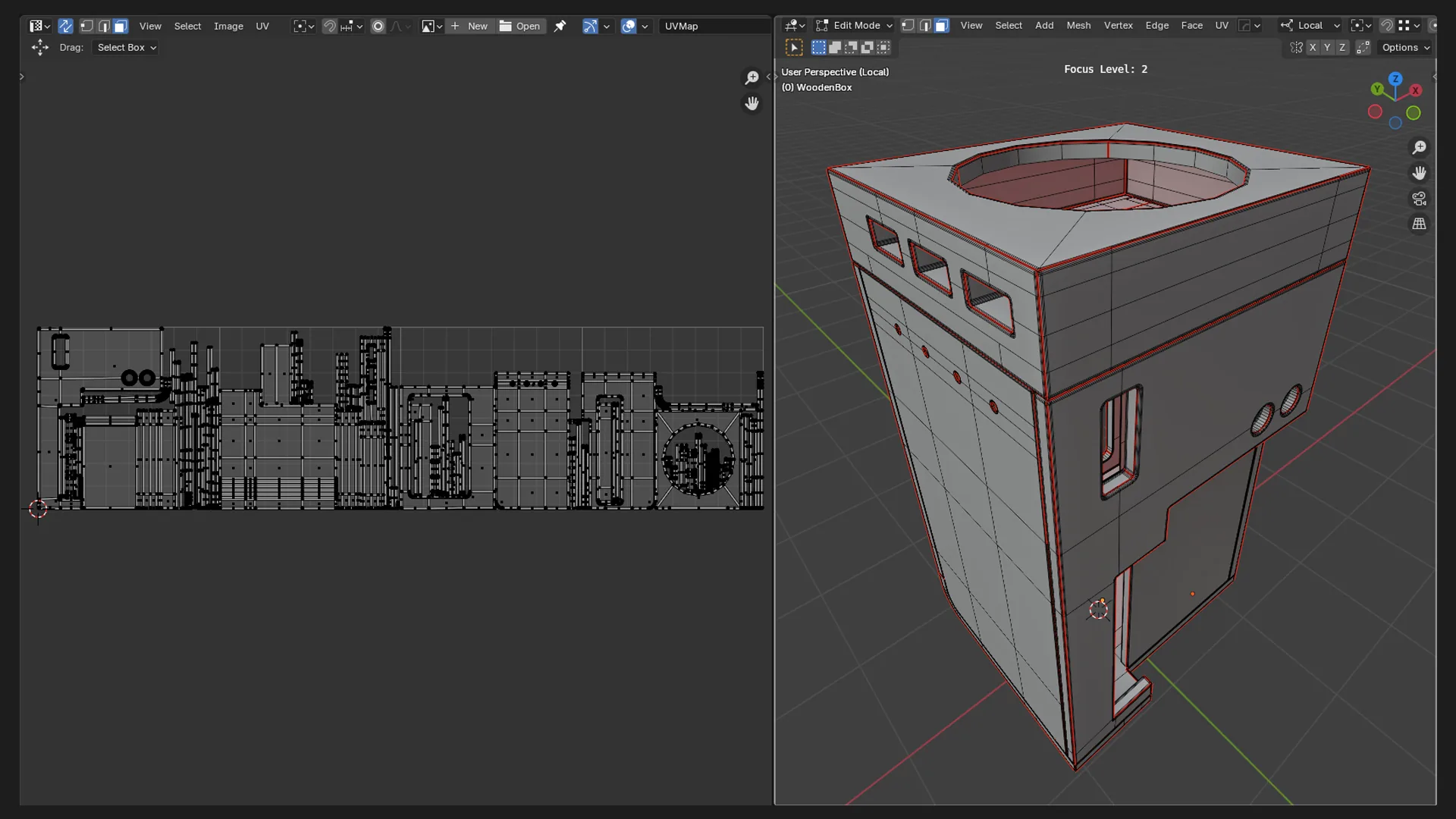
Task: Open Select menu in UV editor
Action: [x=187, y=26]
